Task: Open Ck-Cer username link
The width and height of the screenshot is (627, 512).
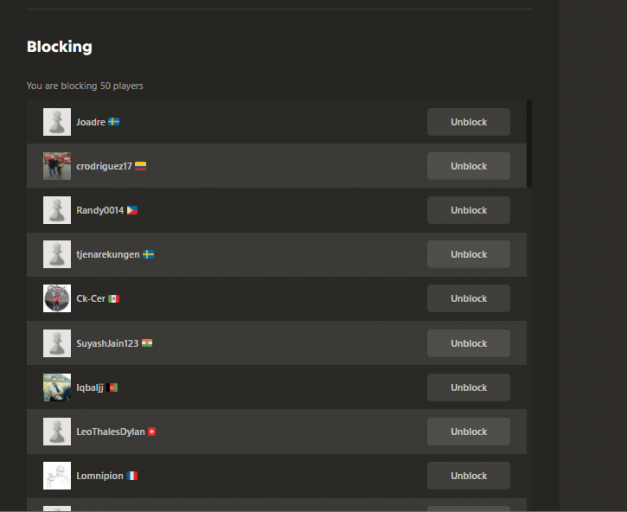Action: [x=91, y=299]
